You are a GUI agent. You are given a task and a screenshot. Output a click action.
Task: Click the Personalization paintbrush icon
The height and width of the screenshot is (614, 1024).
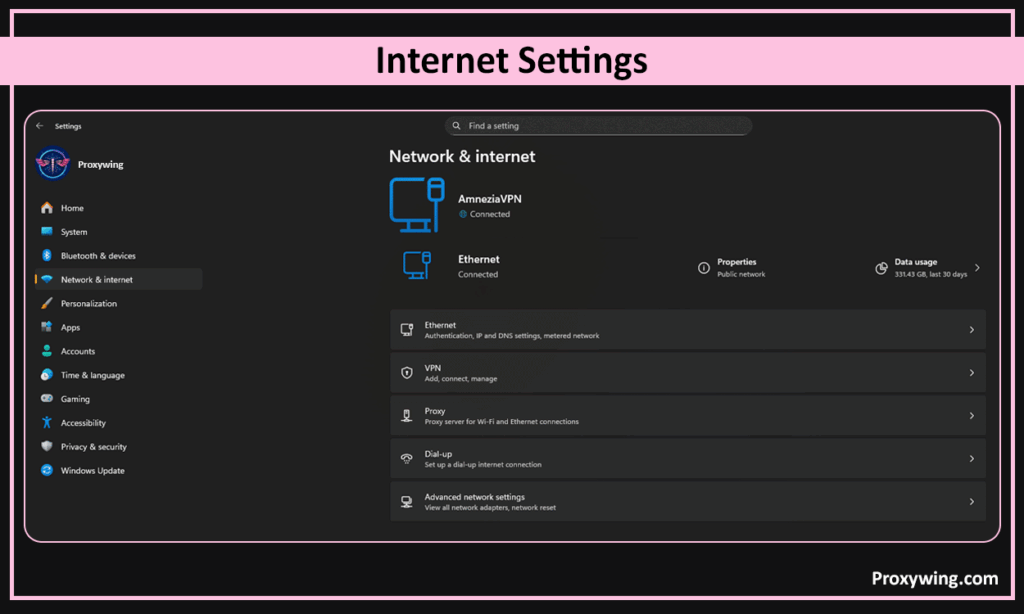pos(46,304)
